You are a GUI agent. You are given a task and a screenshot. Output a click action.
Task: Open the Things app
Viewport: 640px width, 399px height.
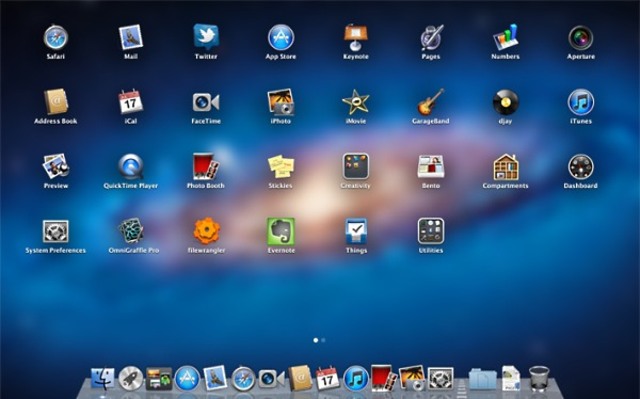356,231
